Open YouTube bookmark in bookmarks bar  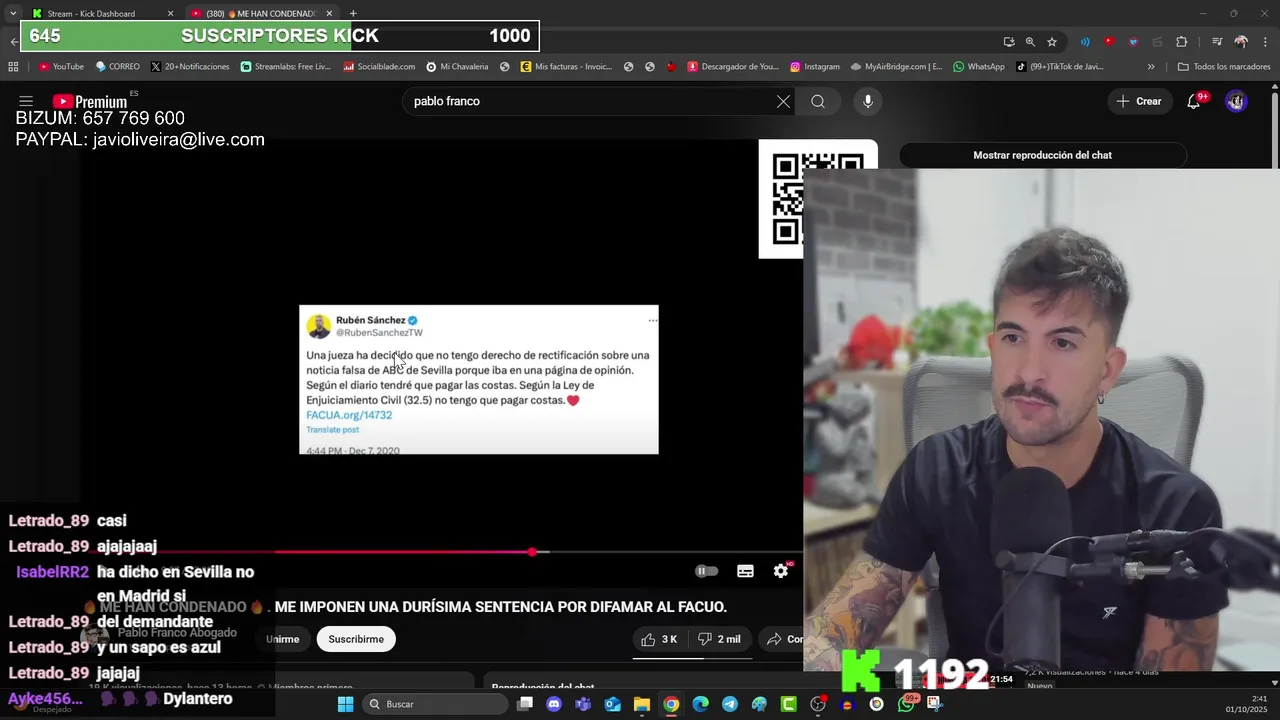pos(61,67)
